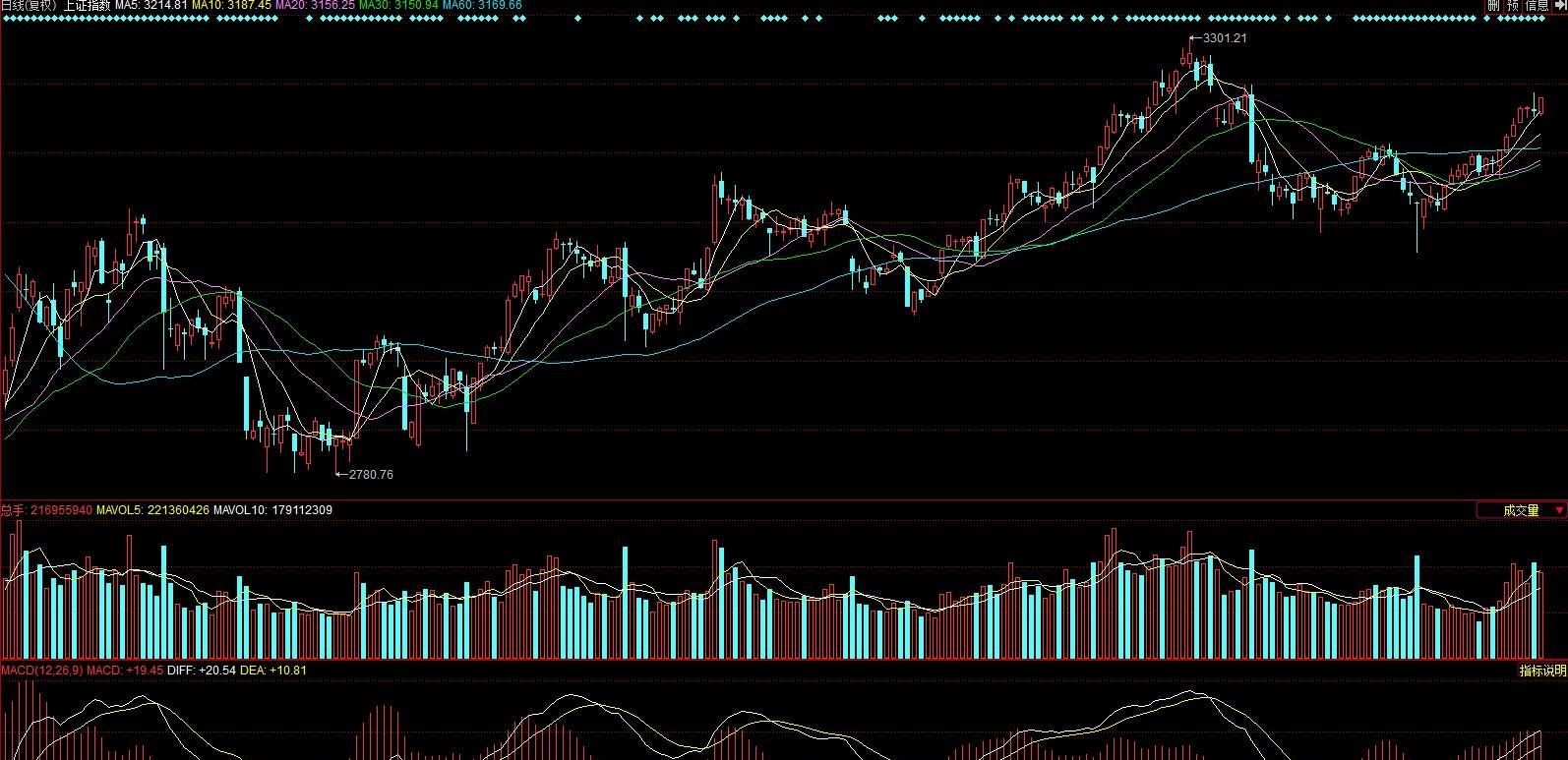Click the MAVOL10: 179112309 label
The height and width of the screenshot is (760, 1568).
[x=272, y=510]
